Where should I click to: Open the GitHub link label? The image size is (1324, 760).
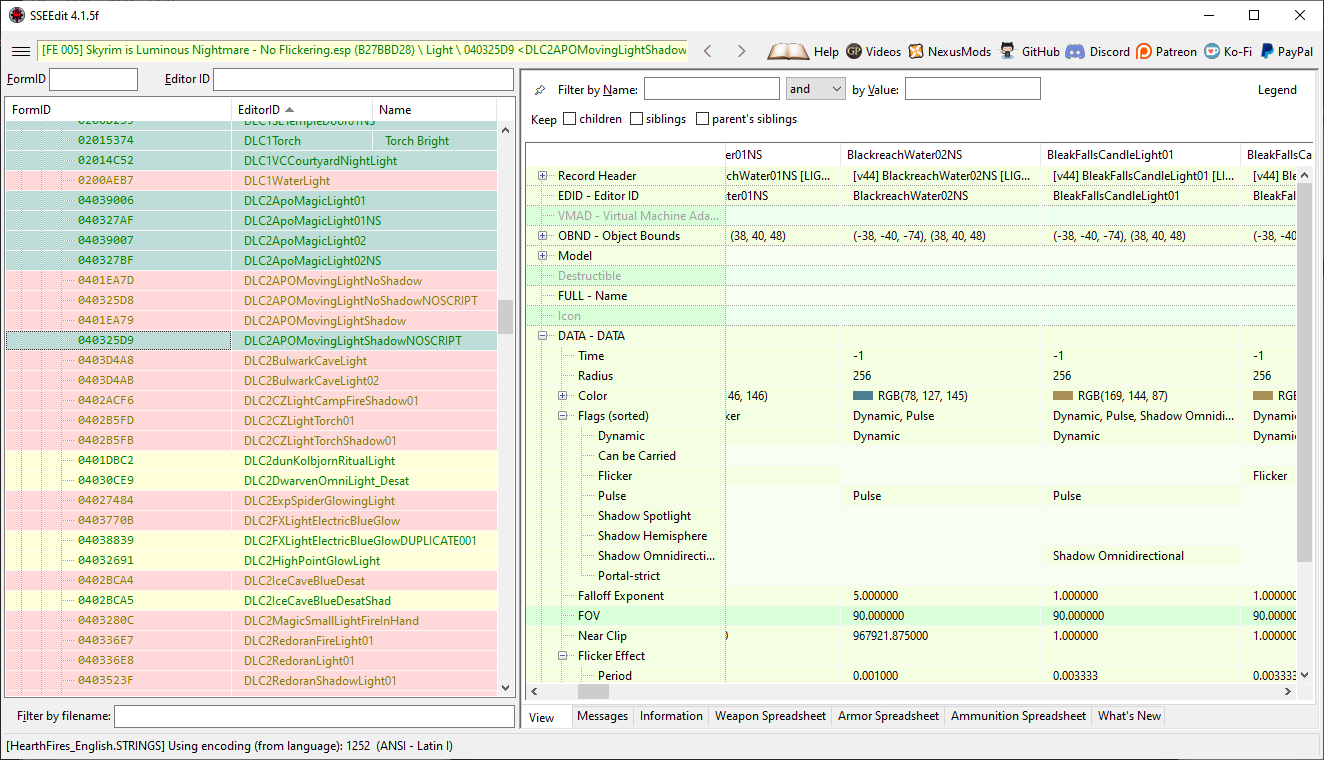coord(1041,52)
